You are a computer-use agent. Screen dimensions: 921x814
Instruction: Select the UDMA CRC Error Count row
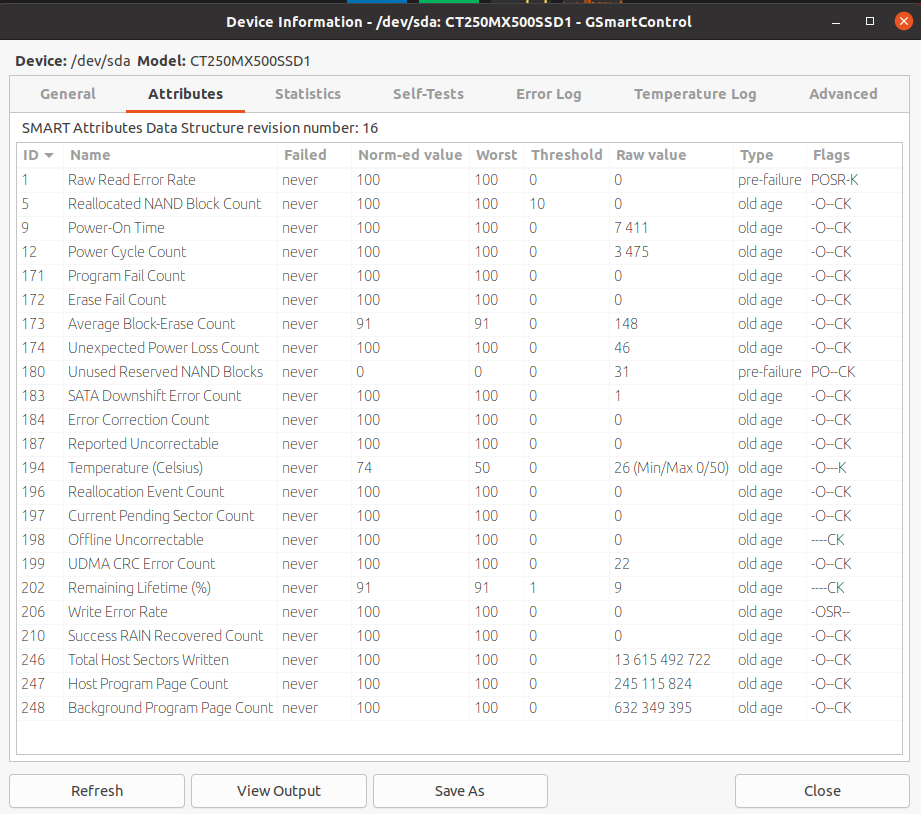pos(141,564)
